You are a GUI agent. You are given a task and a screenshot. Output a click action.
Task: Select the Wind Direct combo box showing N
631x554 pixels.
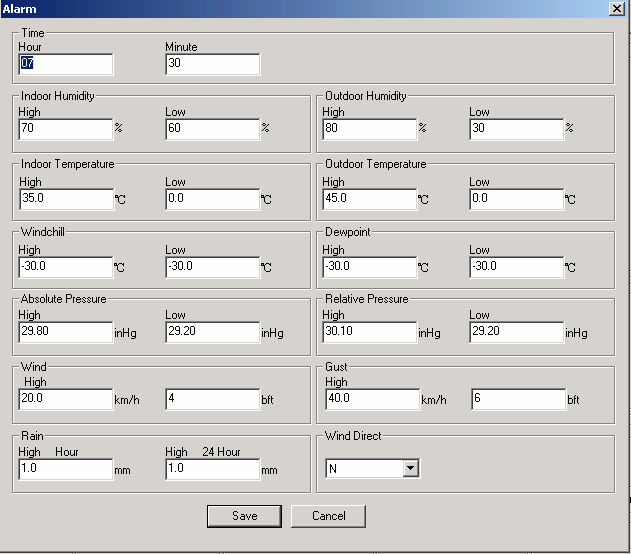click(372, 468)
